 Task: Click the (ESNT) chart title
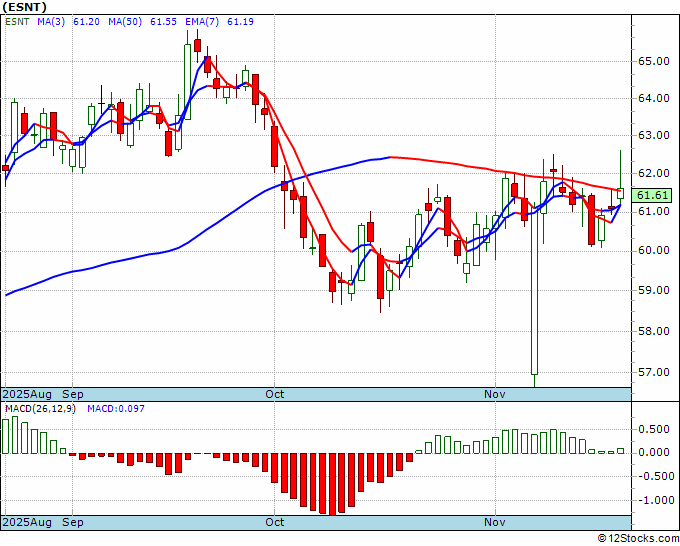[24, 7]
